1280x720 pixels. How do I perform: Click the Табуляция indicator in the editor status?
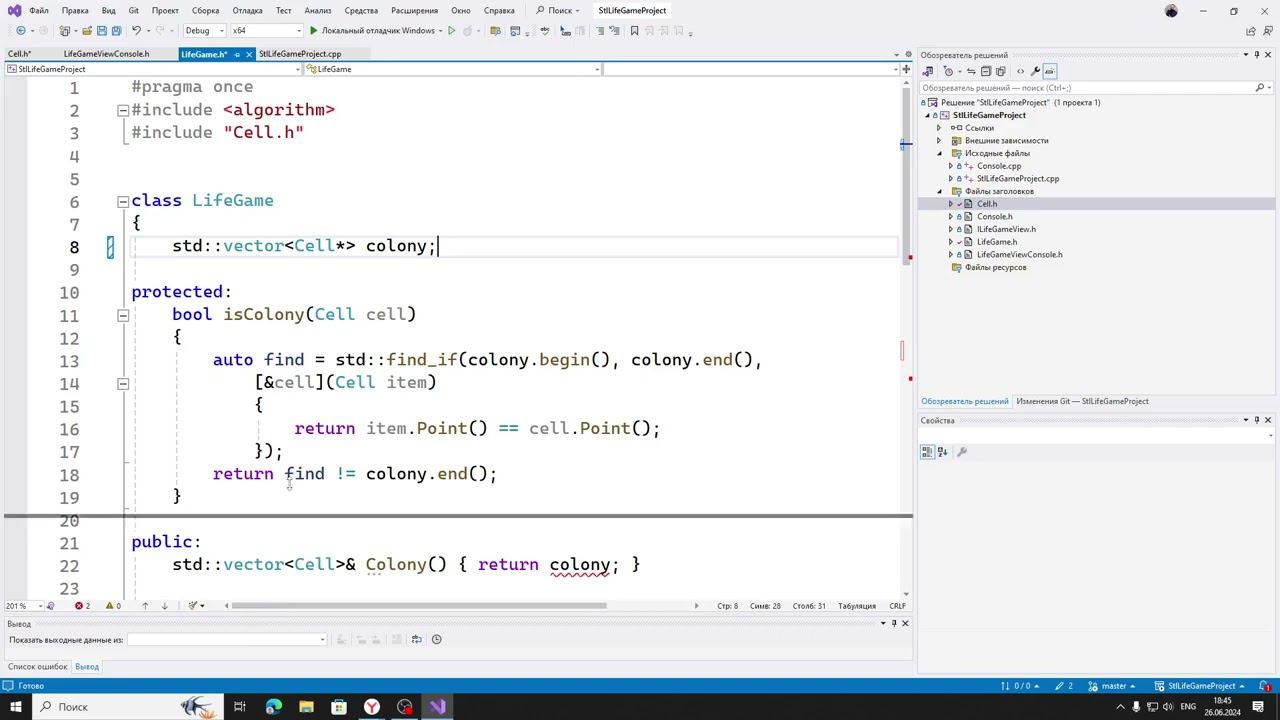tap(857, 606)
